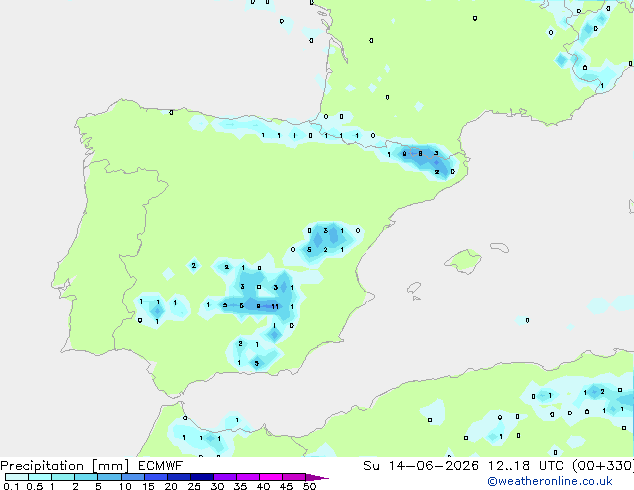
Task: Select the 1–2 mm legend color box
Action: tap(63, 477)
